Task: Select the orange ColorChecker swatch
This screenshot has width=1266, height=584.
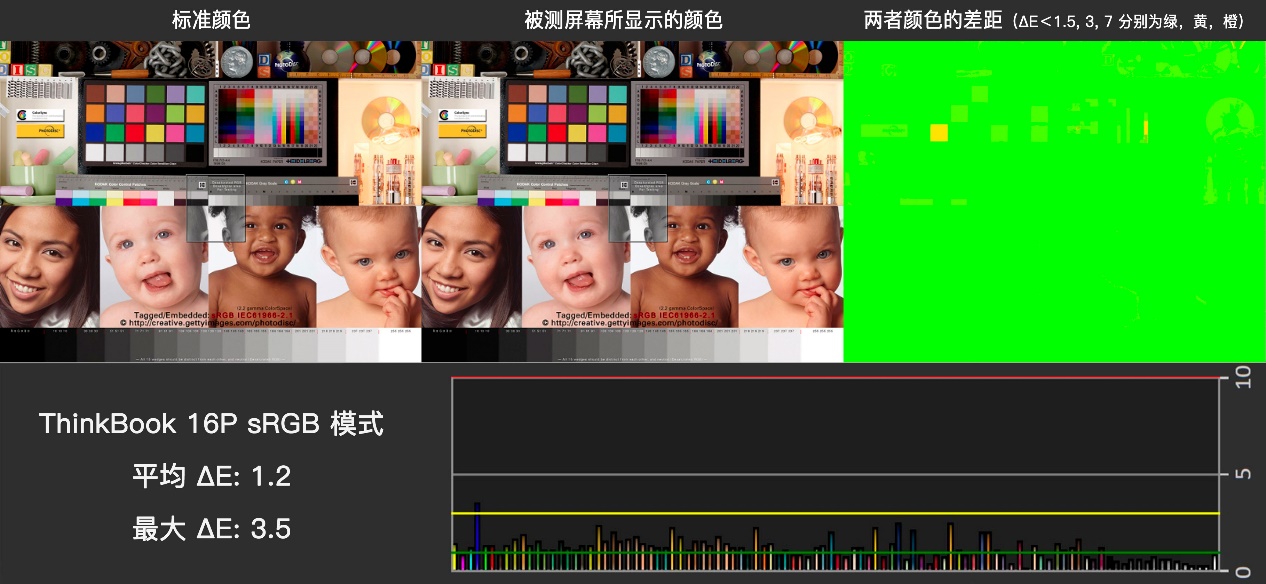Action: [95, 113]
